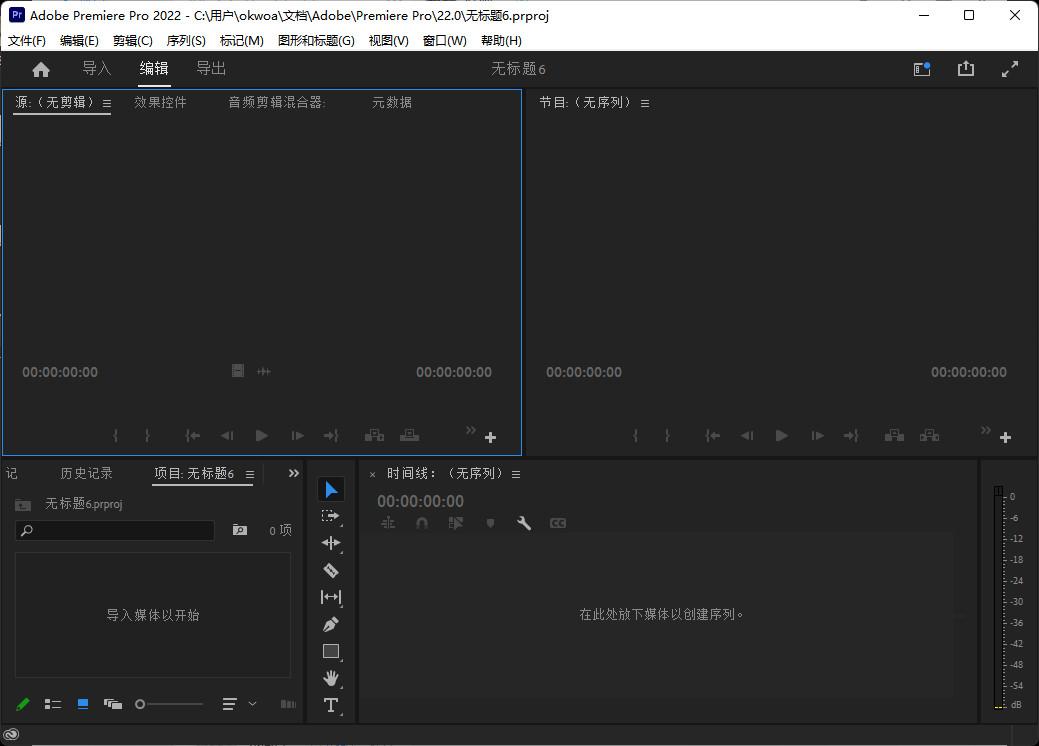
Task: Switch to 导入 workspace mode
Action: pyautogui.click(x=97, y=68)
